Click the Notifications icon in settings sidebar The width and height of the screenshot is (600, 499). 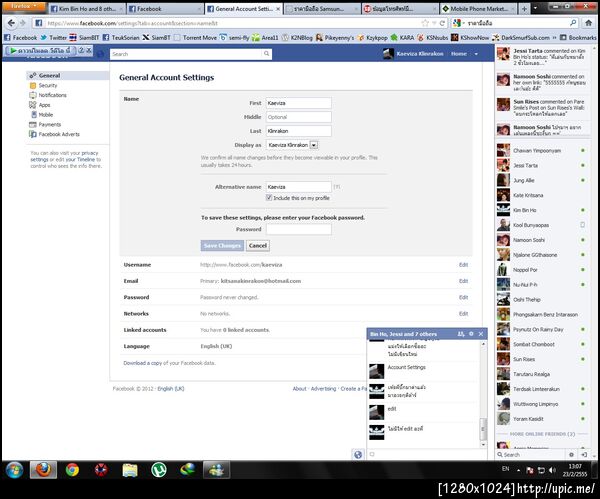33,95
